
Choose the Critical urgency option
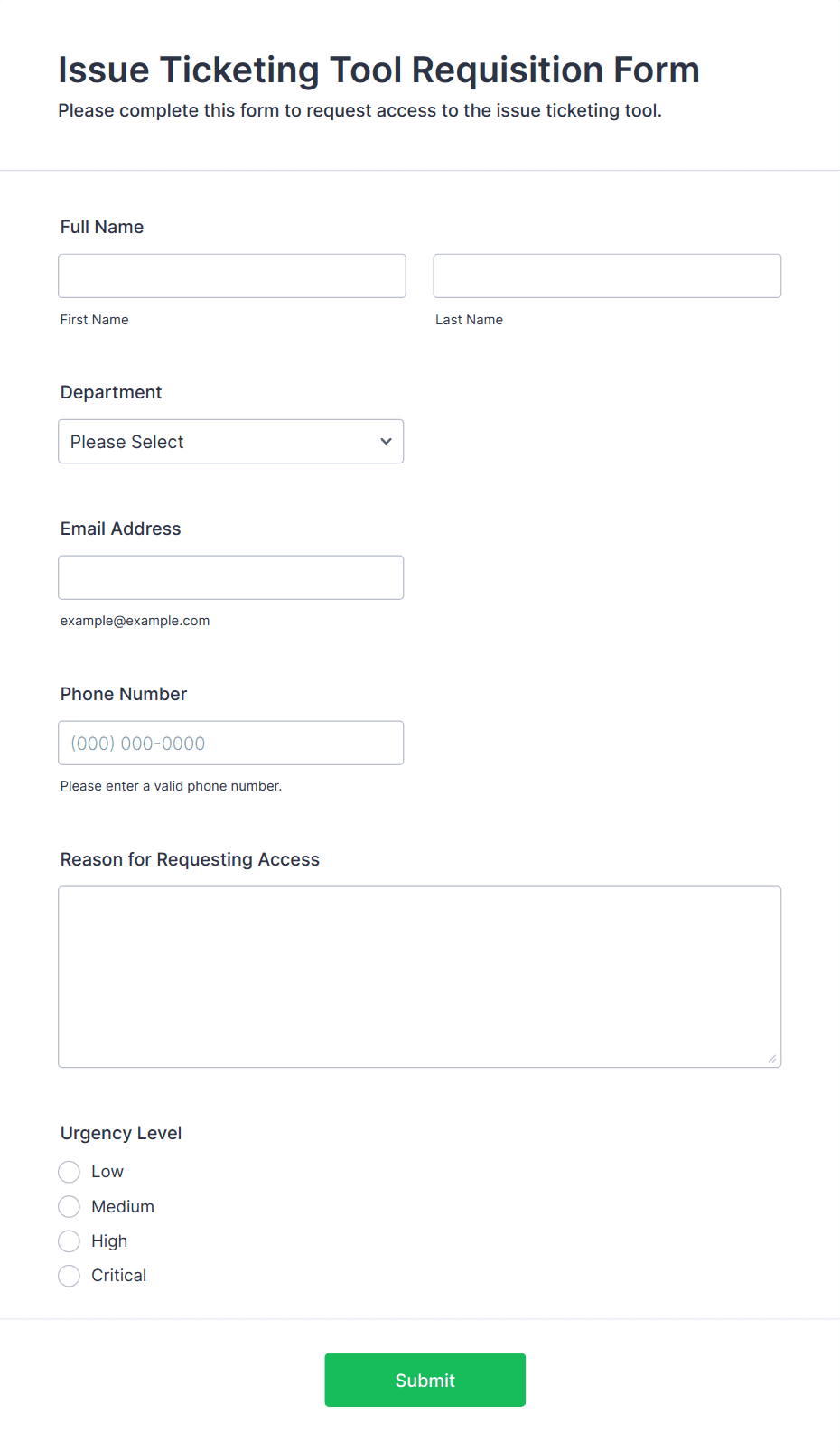(70, 1276)
